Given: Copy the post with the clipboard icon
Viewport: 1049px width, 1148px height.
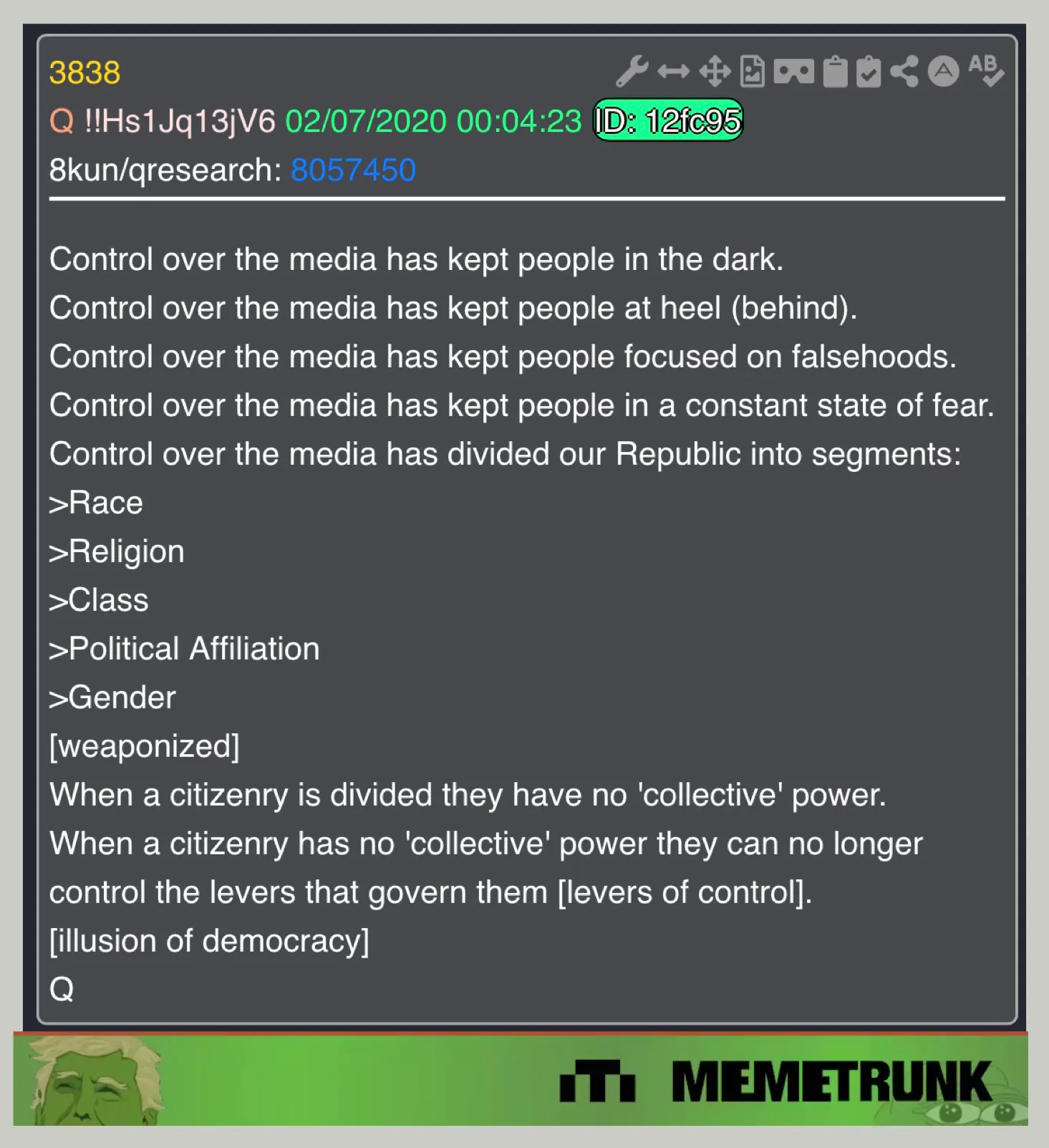Looking at the screenshot, I should (x=835, y=72).
